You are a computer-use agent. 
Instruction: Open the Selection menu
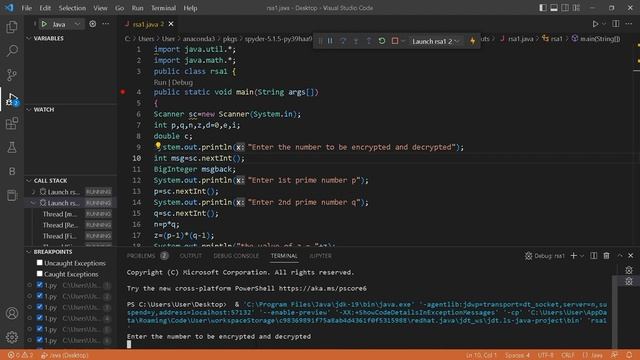(72, 8)
